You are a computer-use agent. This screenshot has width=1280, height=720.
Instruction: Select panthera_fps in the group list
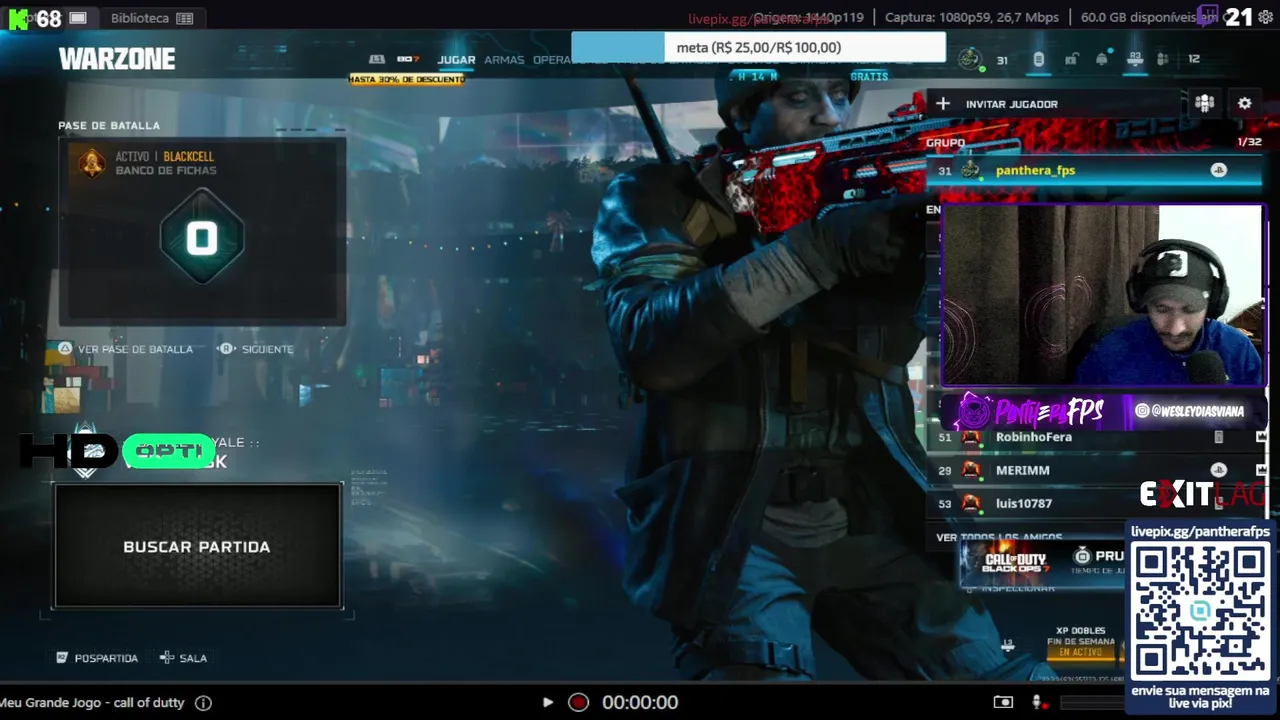1095,170
